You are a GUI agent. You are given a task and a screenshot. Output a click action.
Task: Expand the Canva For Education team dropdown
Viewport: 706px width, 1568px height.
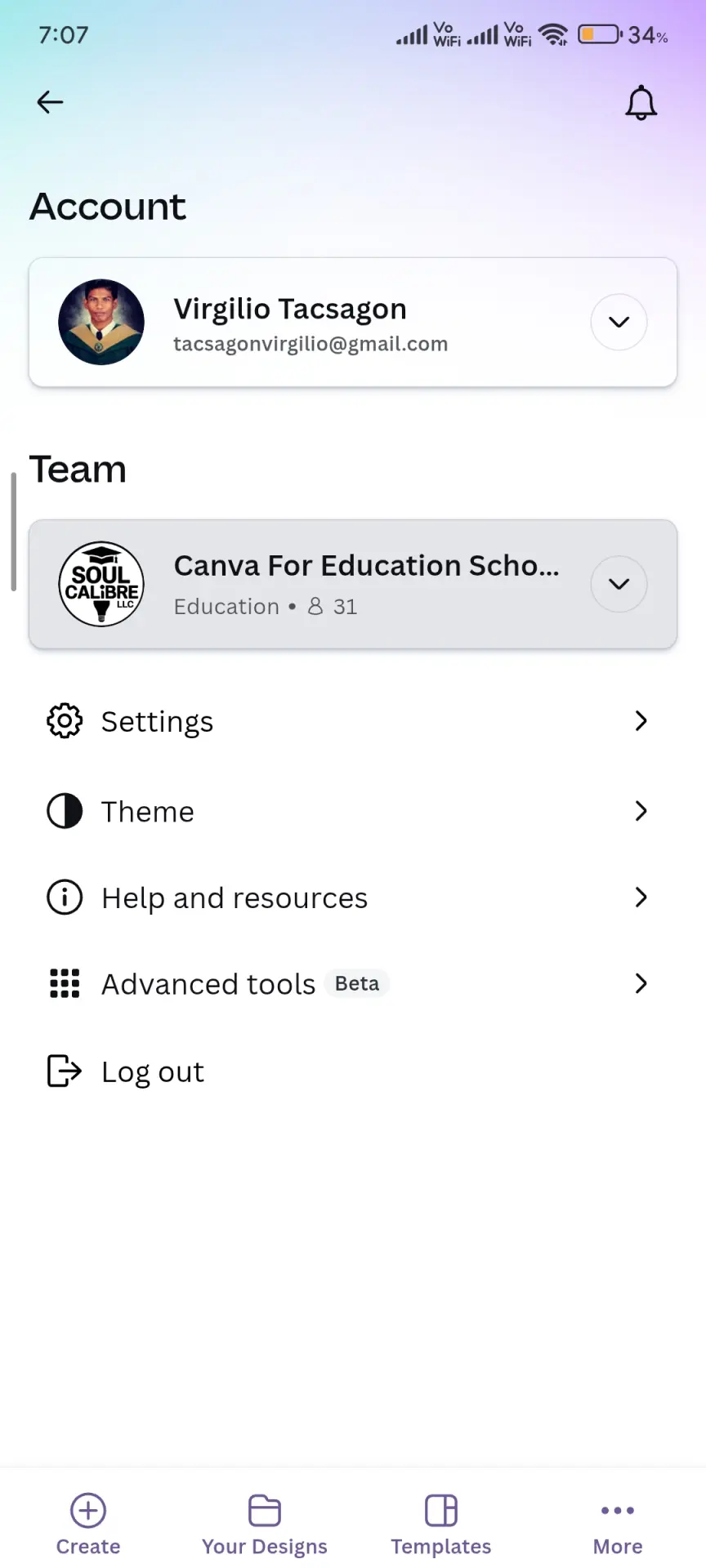619,584
